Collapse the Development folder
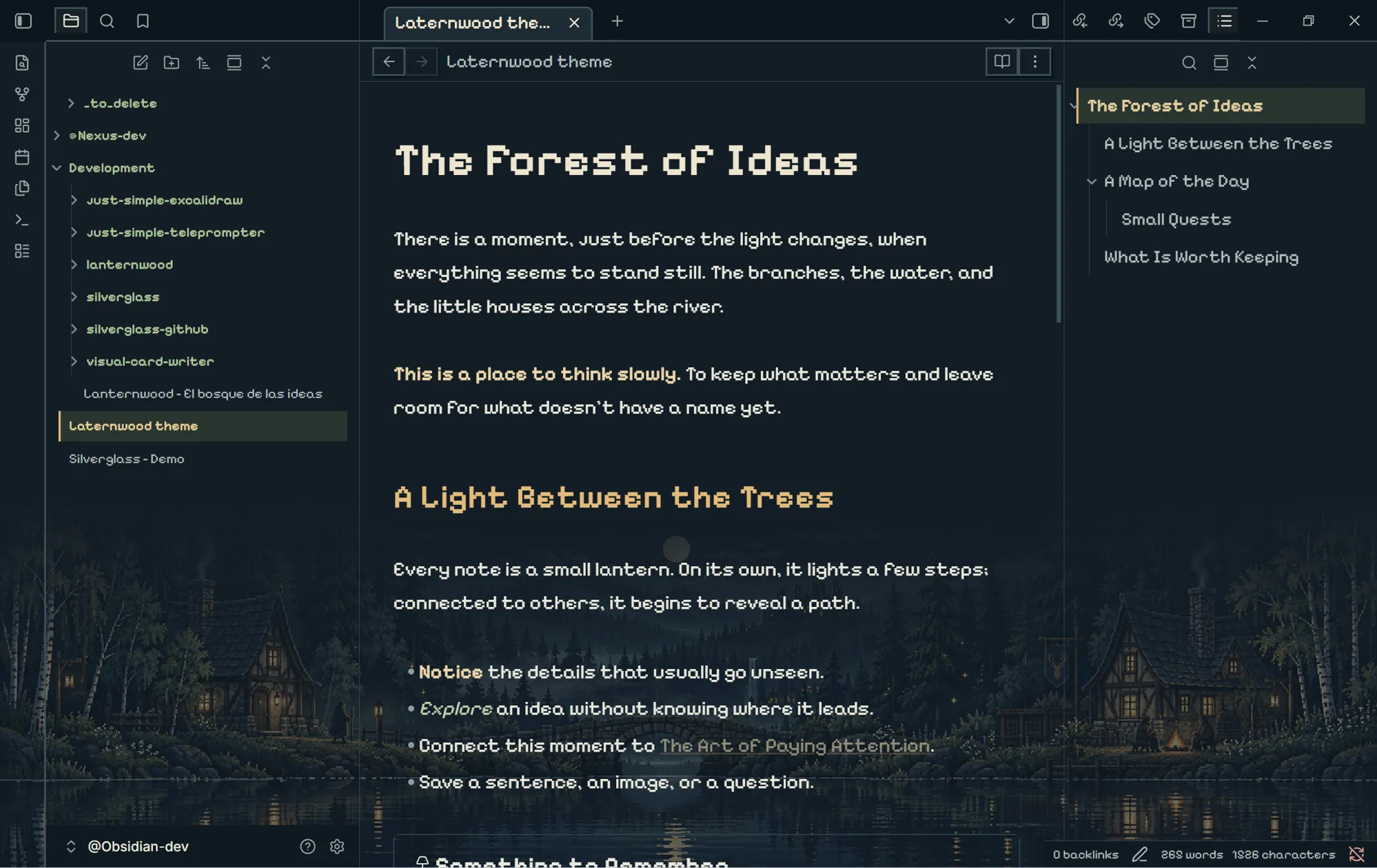The image size is (1377, 868). tap(57, 168)
